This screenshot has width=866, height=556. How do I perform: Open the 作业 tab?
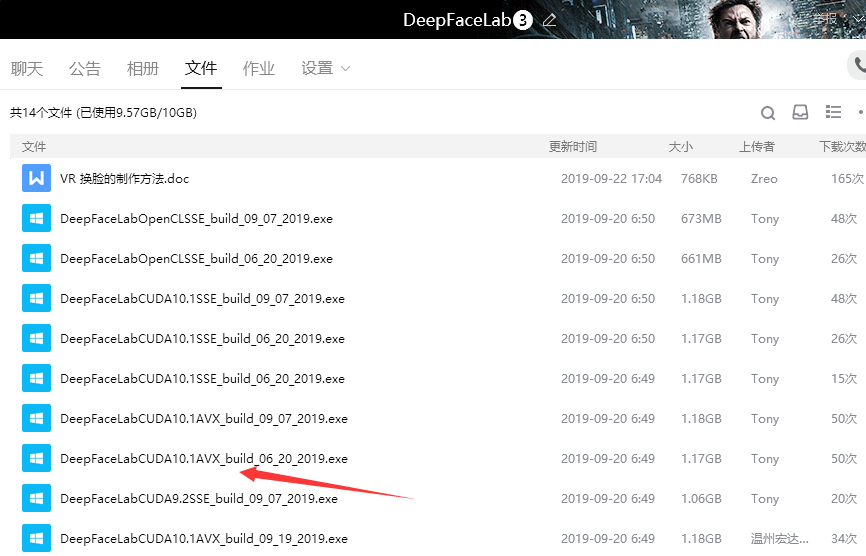coord(258,68)
